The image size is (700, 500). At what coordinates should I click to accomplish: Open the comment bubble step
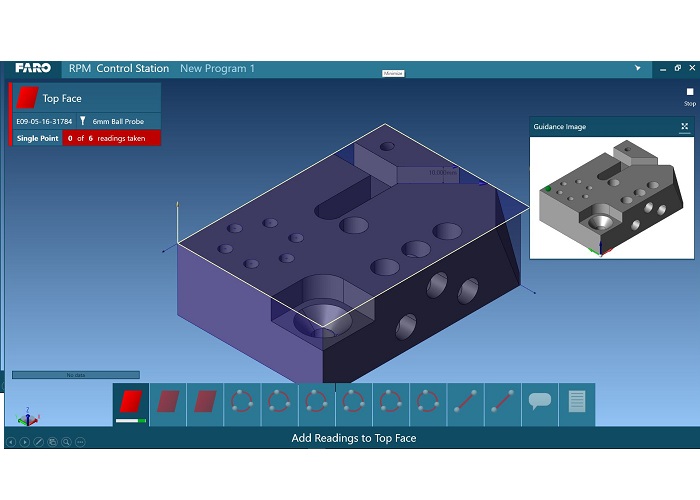click(x=539, y=404)
